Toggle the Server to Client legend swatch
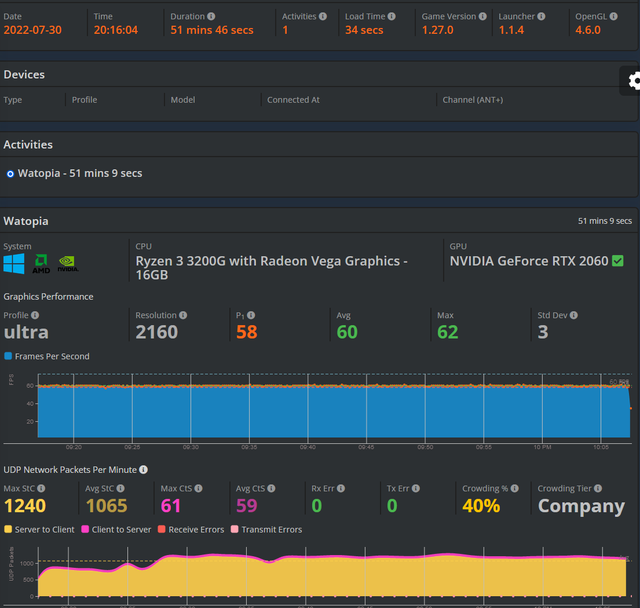 8,529
